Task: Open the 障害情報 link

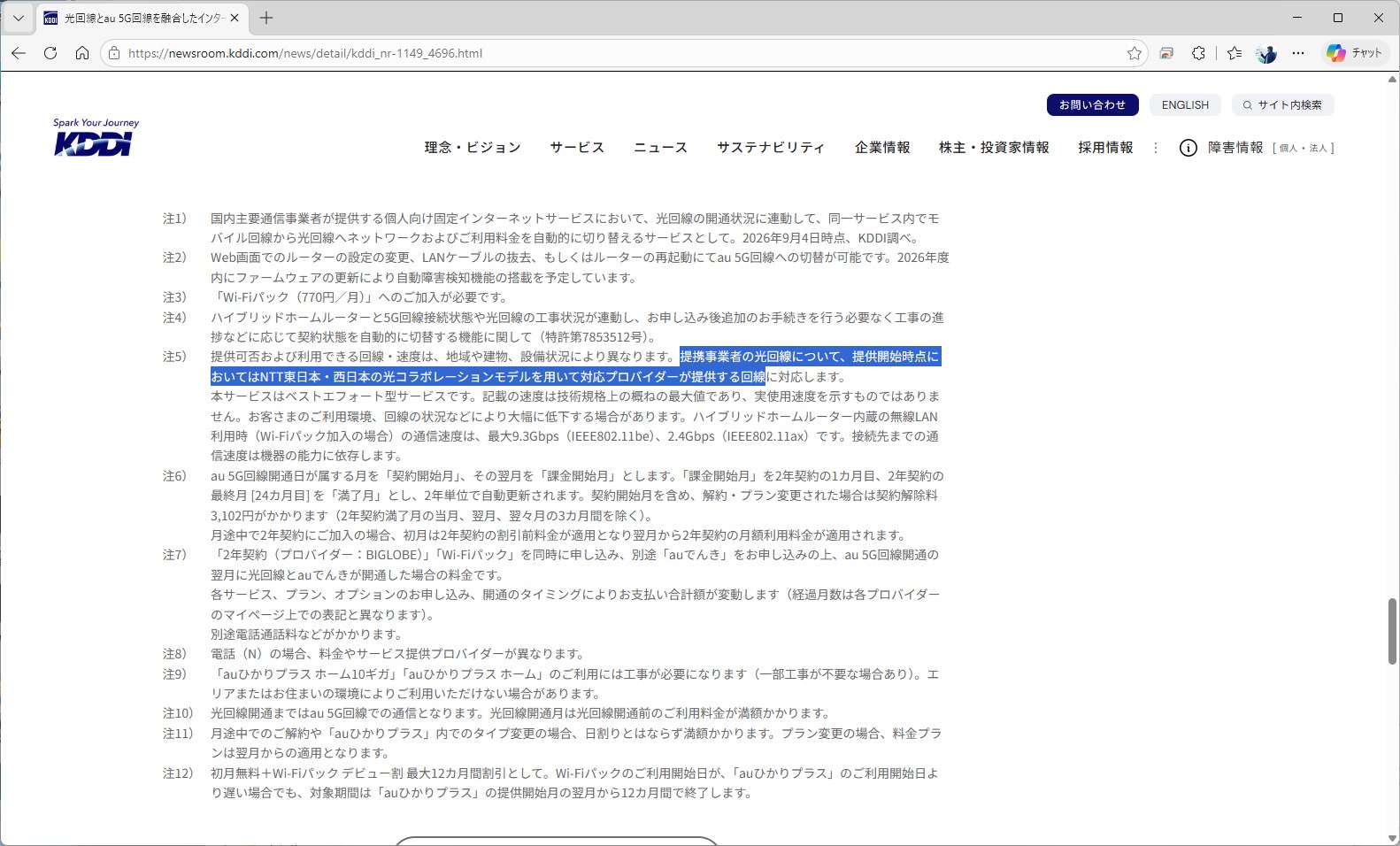Action: (1235, 148)
